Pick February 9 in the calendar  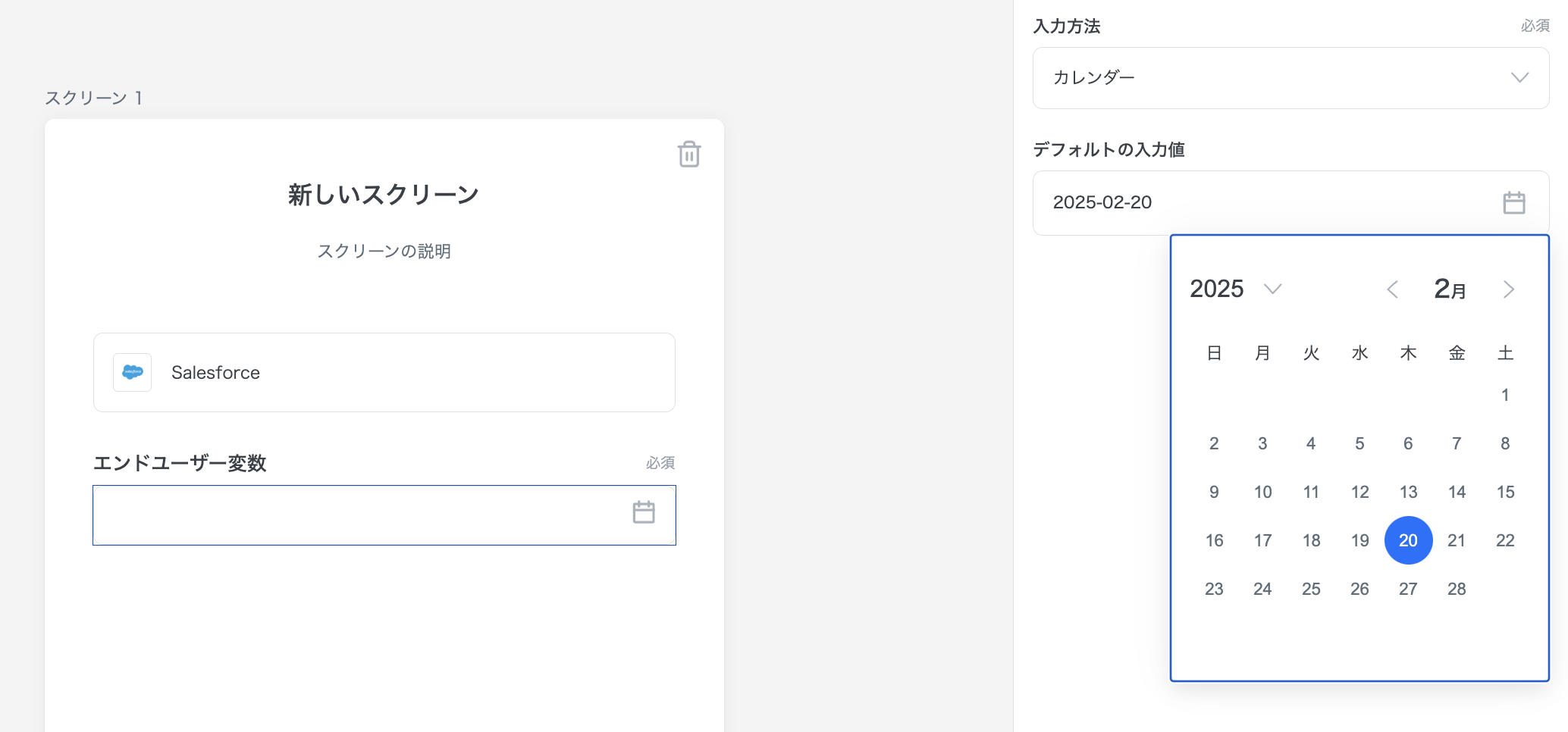(1214, 492)
